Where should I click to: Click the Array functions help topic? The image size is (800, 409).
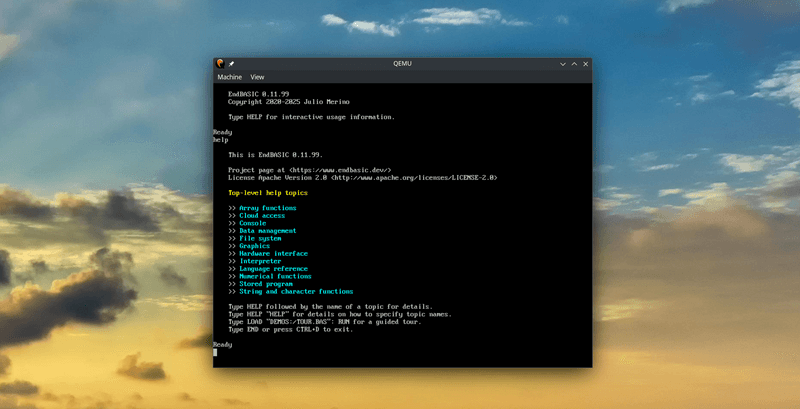(268, 208)
